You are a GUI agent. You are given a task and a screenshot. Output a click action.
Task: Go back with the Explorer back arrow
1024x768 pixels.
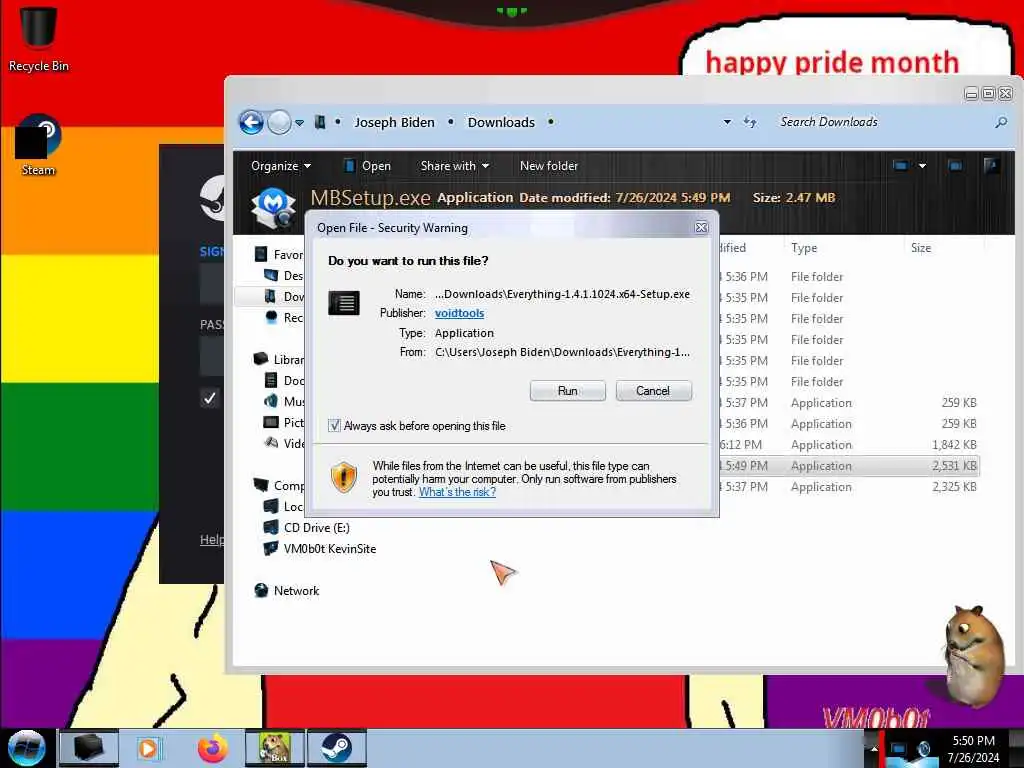[251, 122]
